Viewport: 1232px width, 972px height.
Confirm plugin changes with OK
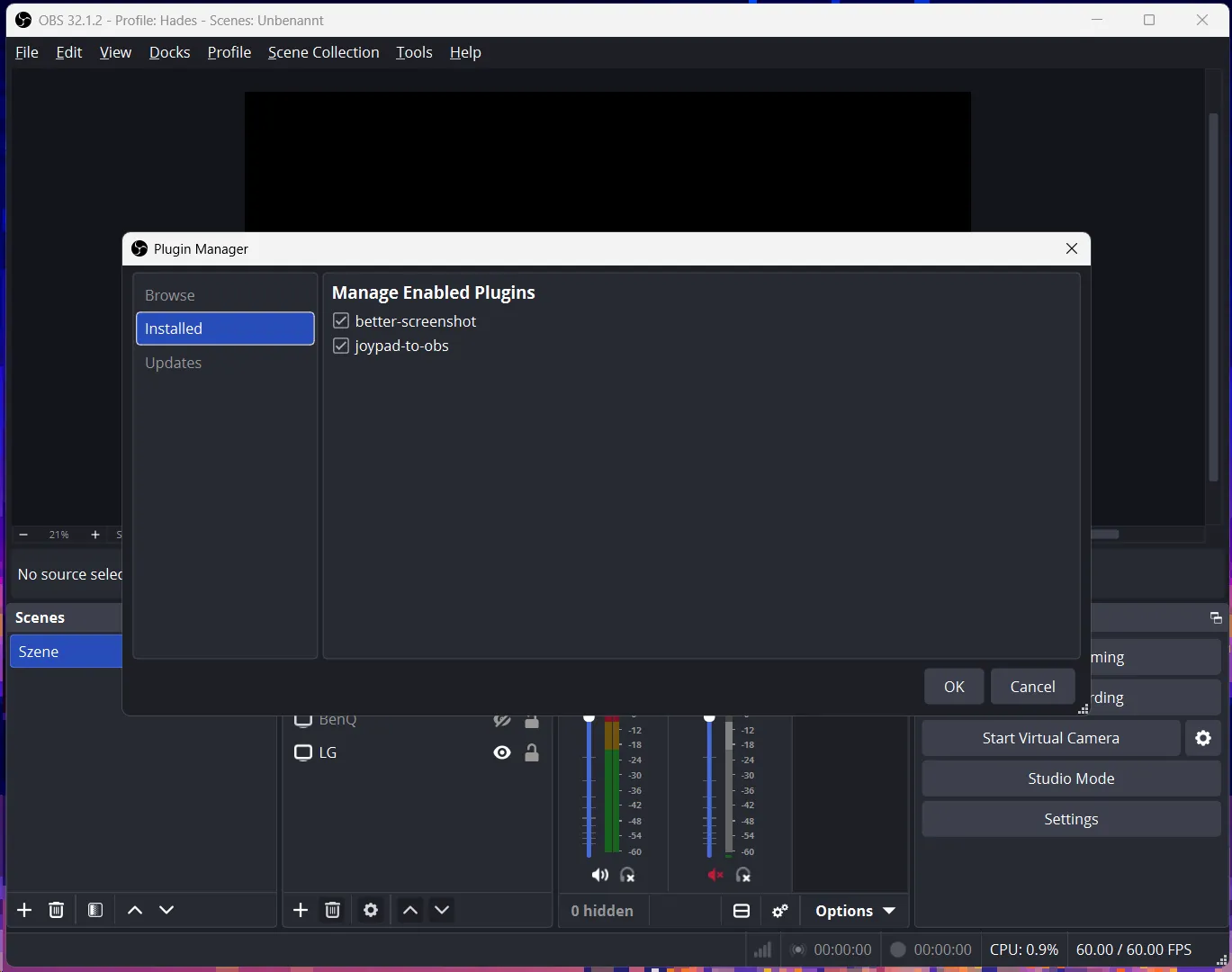click(x=954, y=687)
